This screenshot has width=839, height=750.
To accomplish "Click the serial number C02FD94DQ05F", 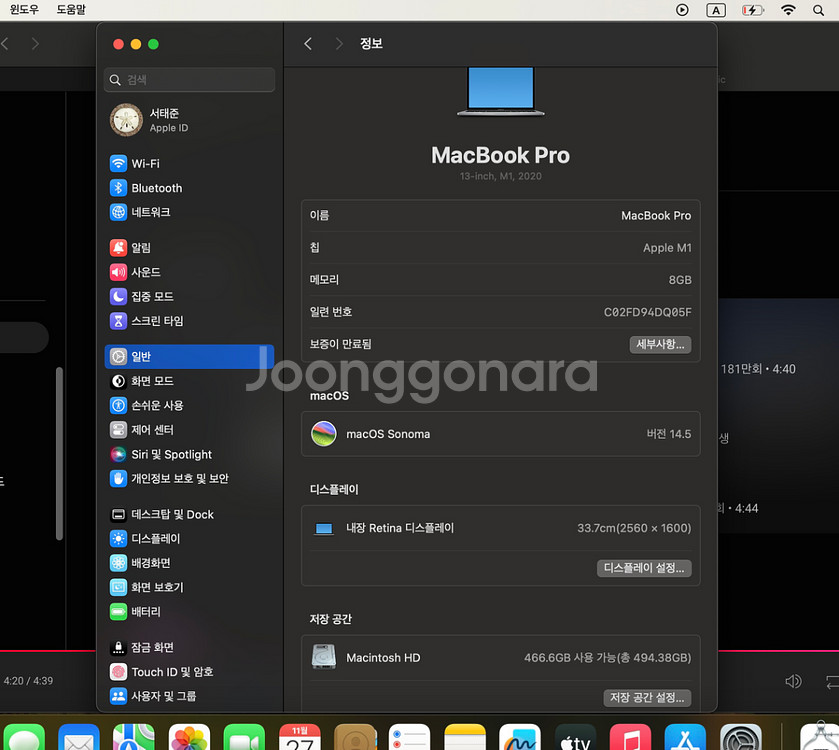I will click(647, 312).
